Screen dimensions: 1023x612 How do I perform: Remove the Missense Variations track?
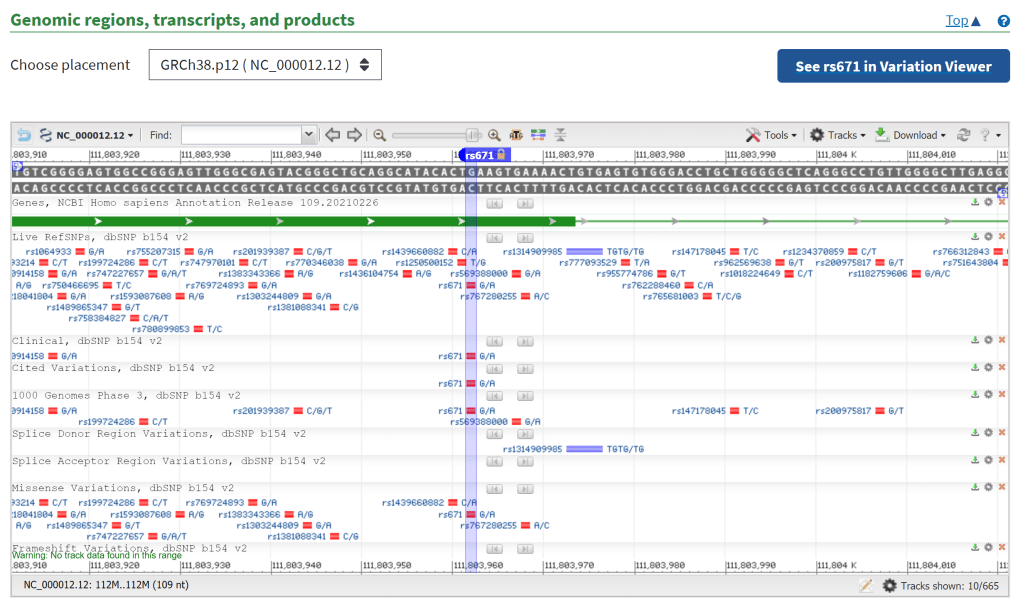click(x=1002, y=488)
